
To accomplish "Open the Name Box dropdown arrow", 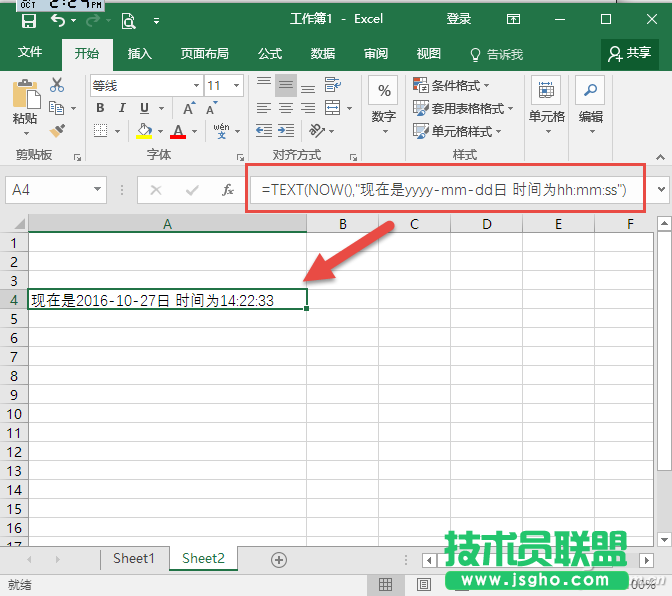I will click(98, 189).
